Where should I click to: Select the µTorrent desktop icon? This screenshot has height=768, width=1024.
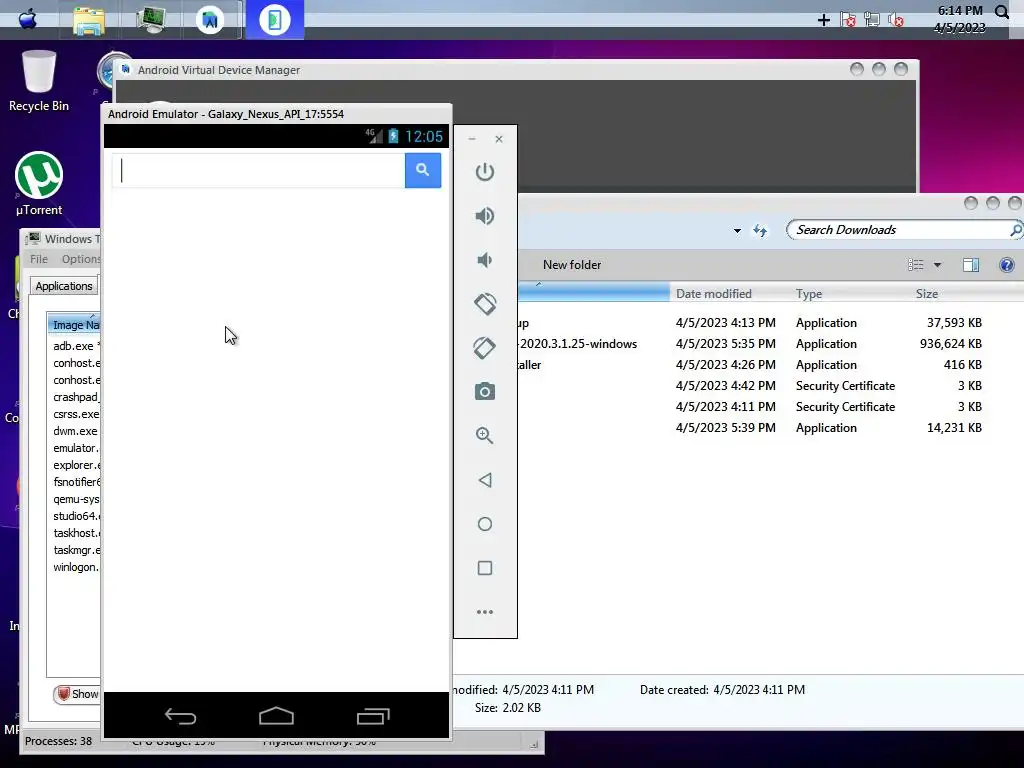[39, 184]
